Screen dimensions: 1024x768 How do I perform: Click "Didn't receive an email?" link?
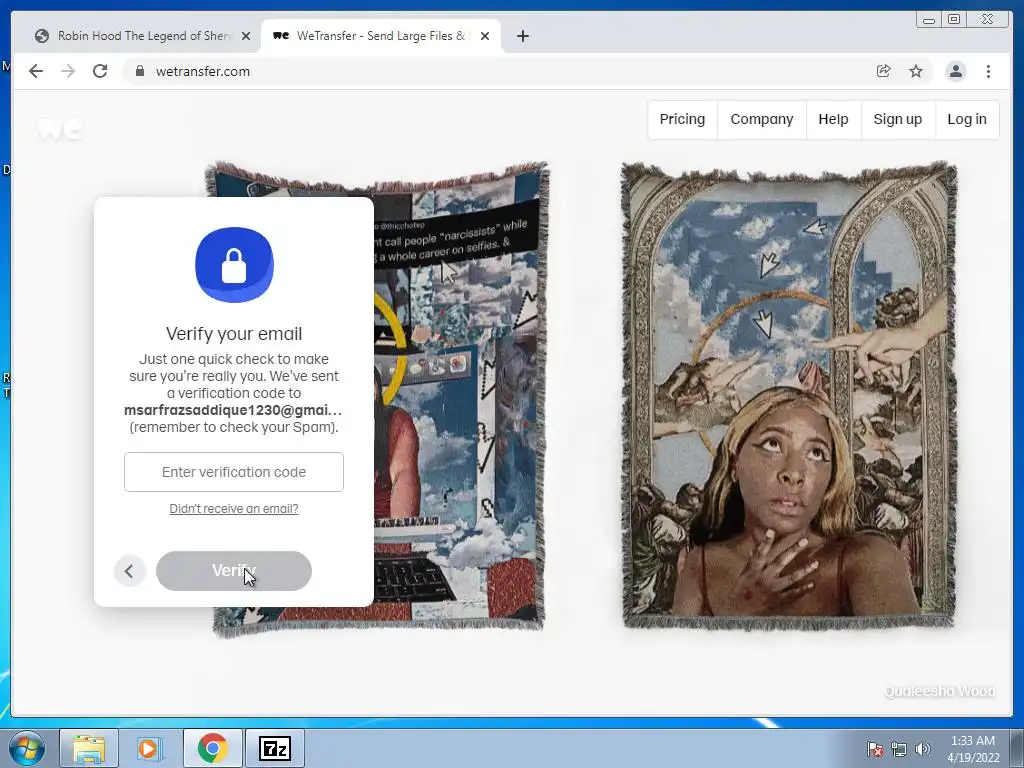[x=234, y=508]
